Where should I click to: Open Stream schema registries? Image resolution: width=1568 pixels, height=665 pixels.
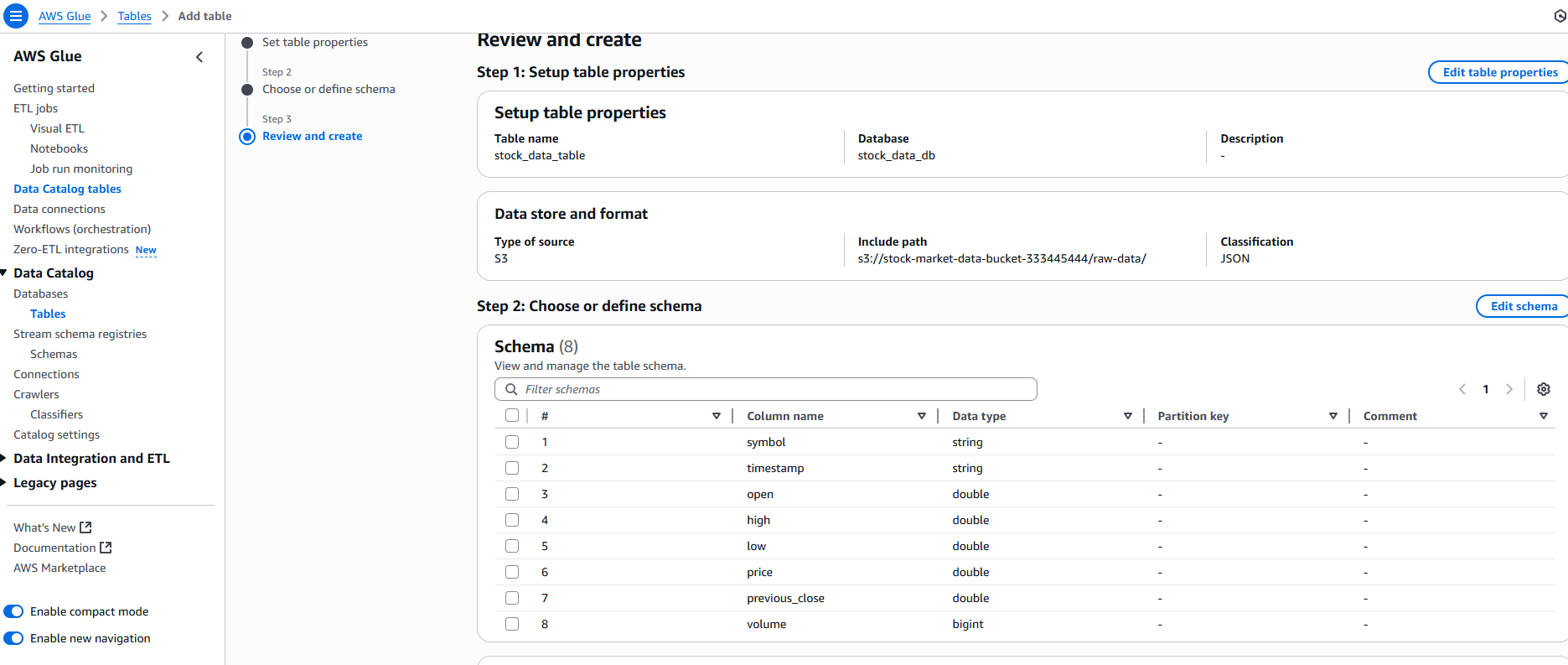pos(80,334)
